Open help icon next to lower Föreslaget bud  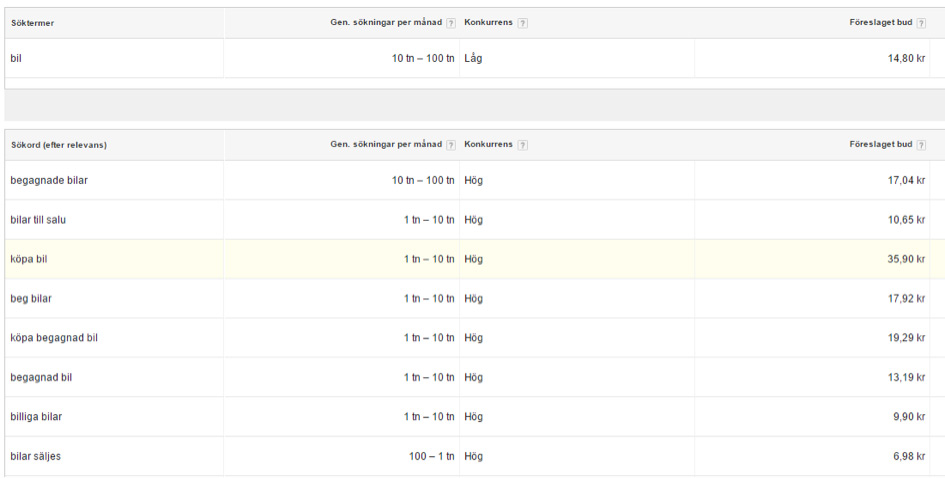(921, 145)
